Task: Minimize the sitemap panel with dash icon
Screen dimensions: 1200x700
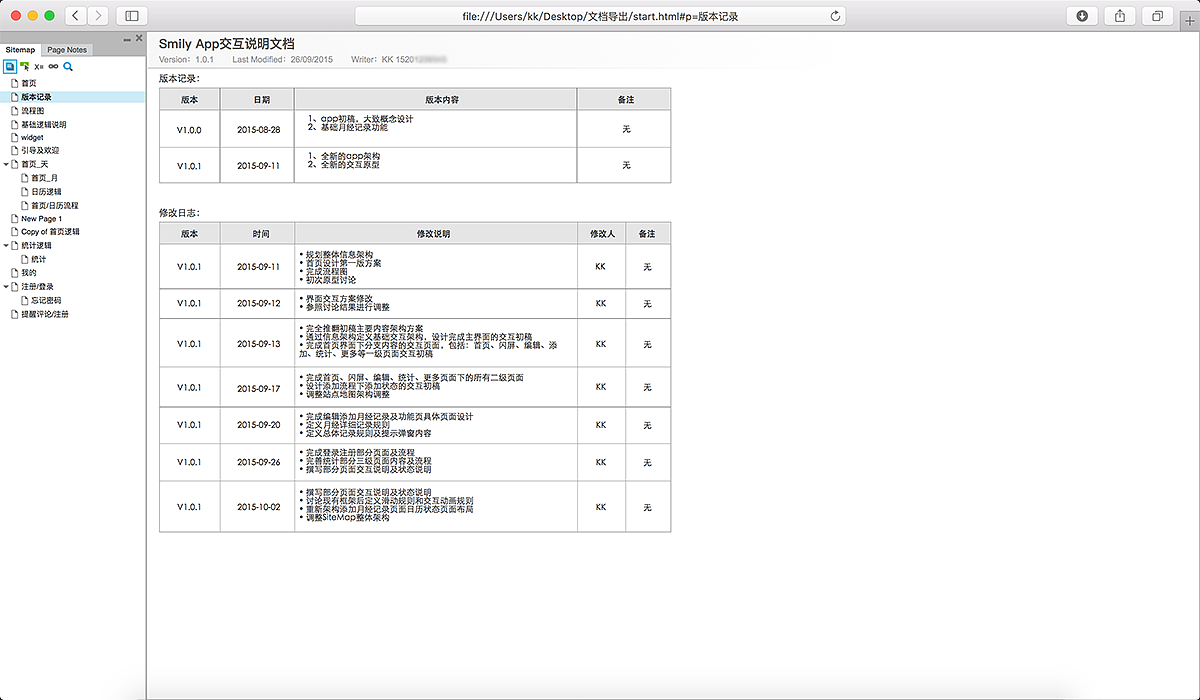Action: (x=127, y=39)
